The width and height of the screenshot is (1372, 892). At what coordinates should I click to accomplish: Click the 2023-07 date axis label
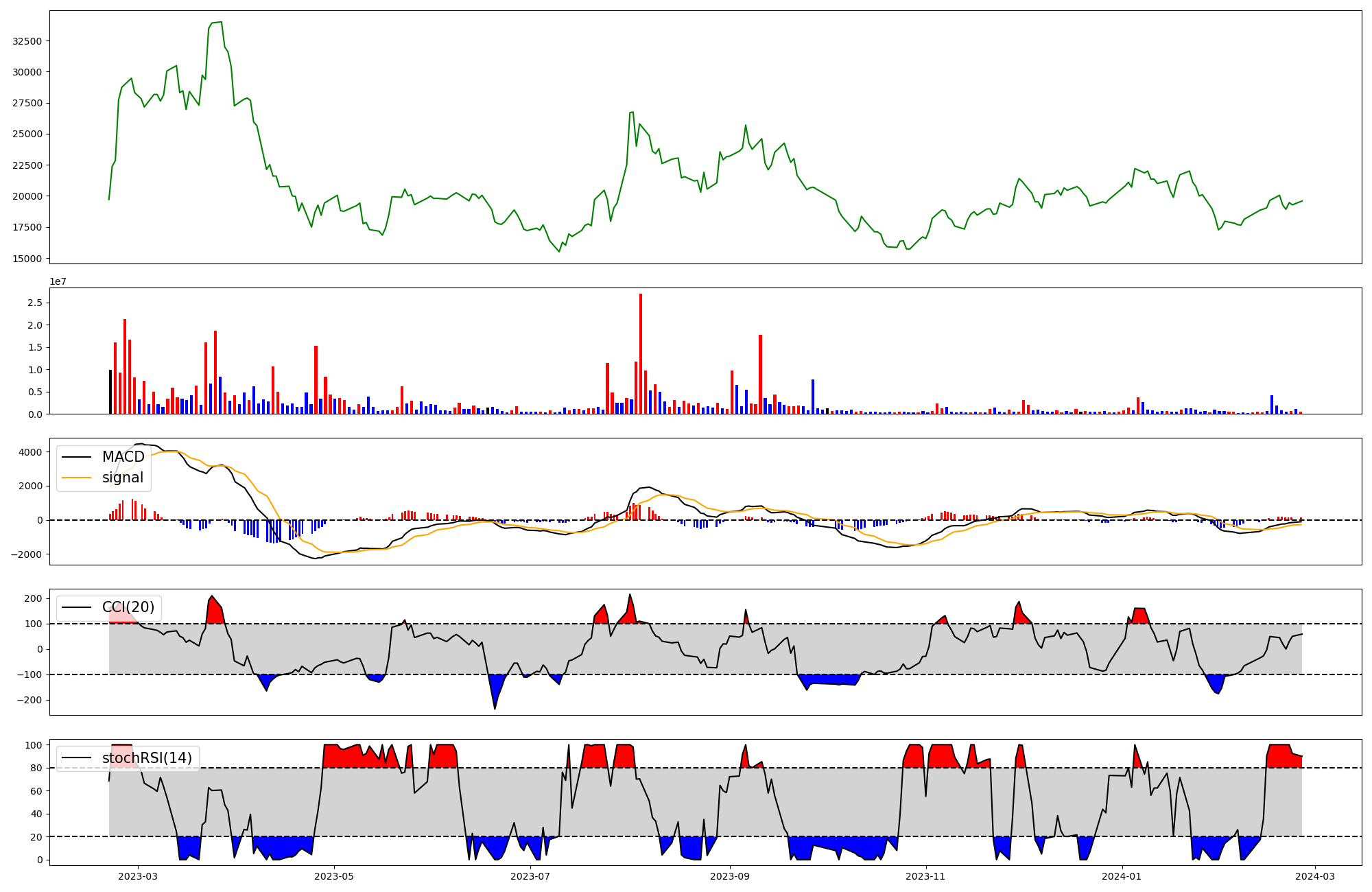530,876
